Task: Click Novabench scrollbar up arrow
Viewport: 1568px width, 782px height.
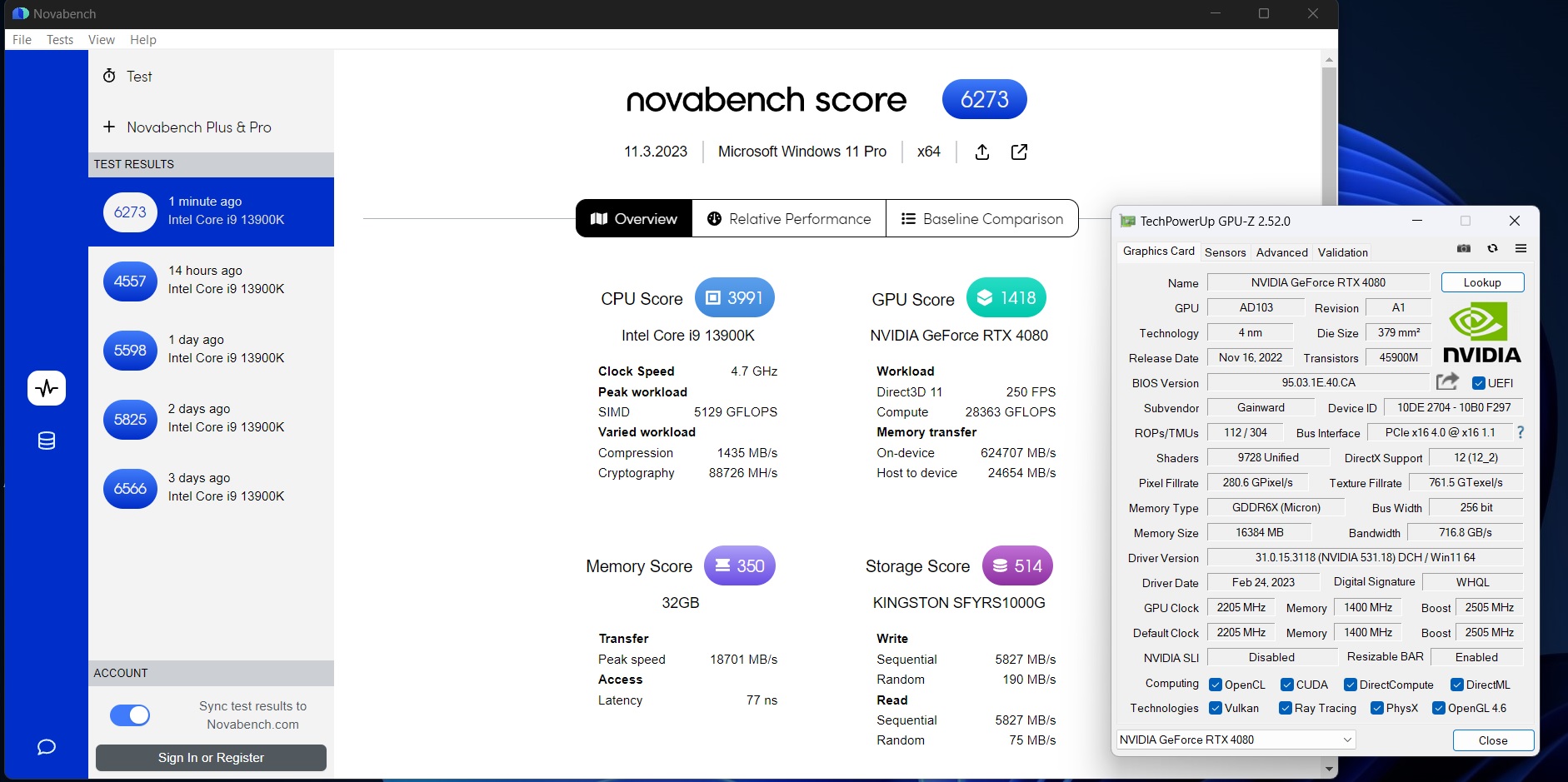Action: pos(1329,59)
